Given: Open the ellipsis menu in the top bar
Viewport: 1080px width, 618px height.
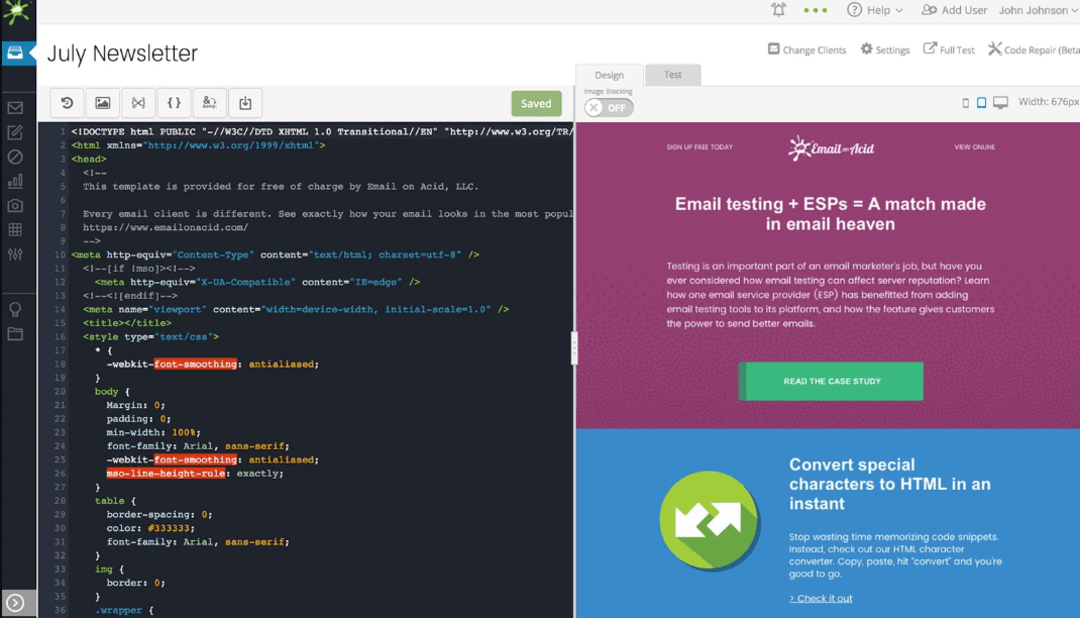Looking at the screenshot, I should (x=816, y=10).
